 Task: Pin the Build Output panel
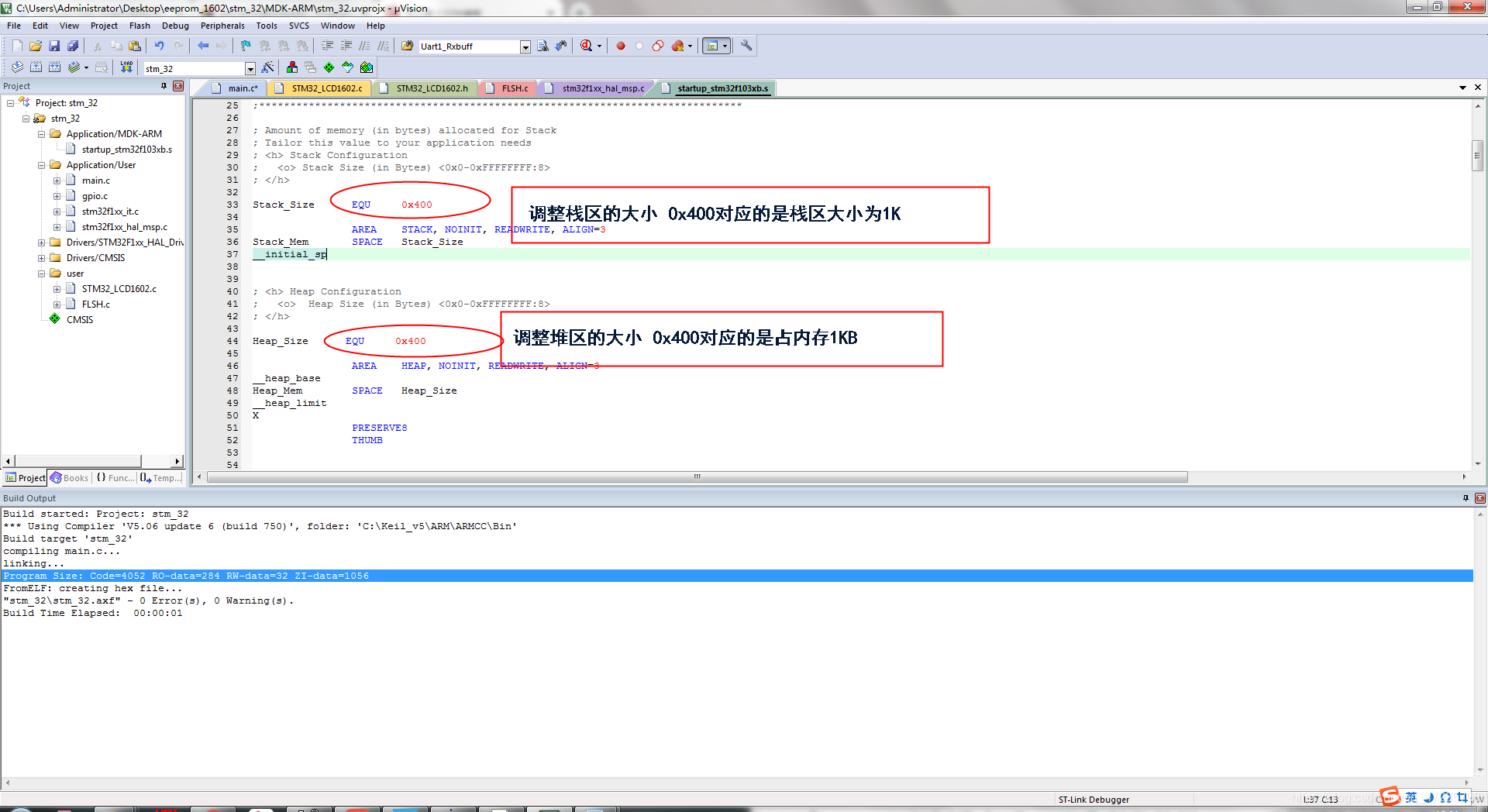click(1466, 498)
